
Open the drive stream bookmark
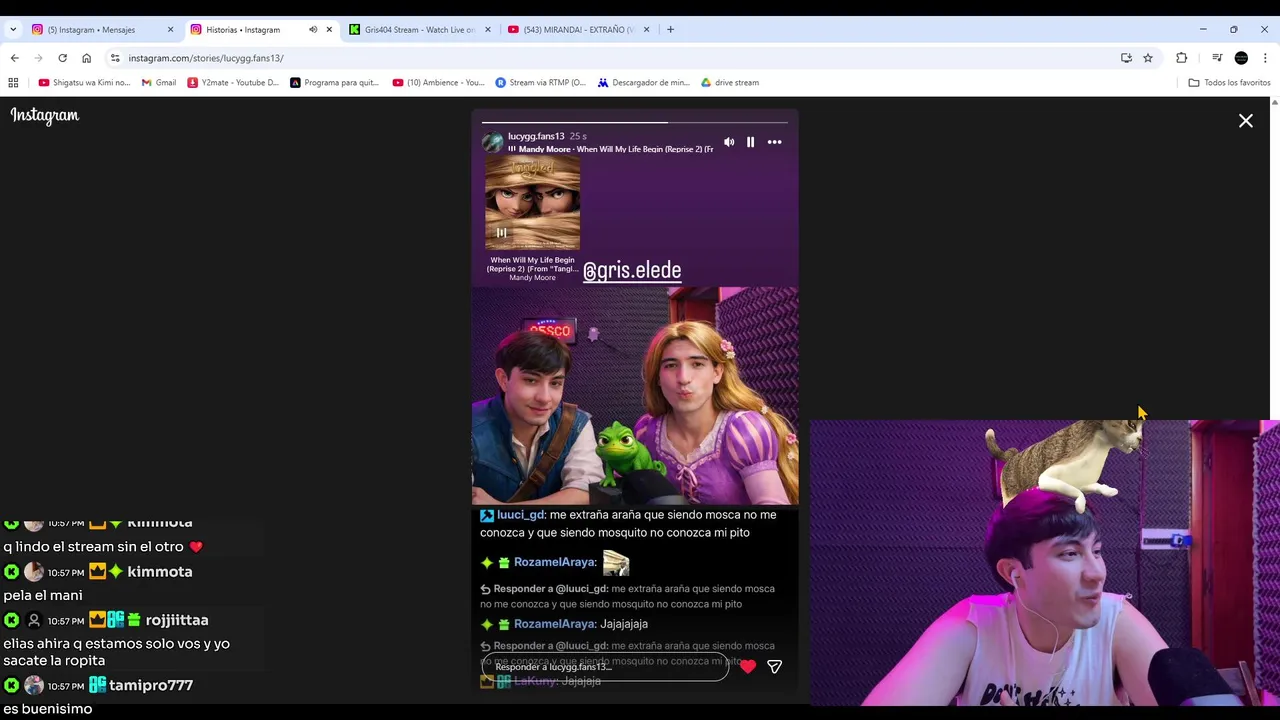730,83
